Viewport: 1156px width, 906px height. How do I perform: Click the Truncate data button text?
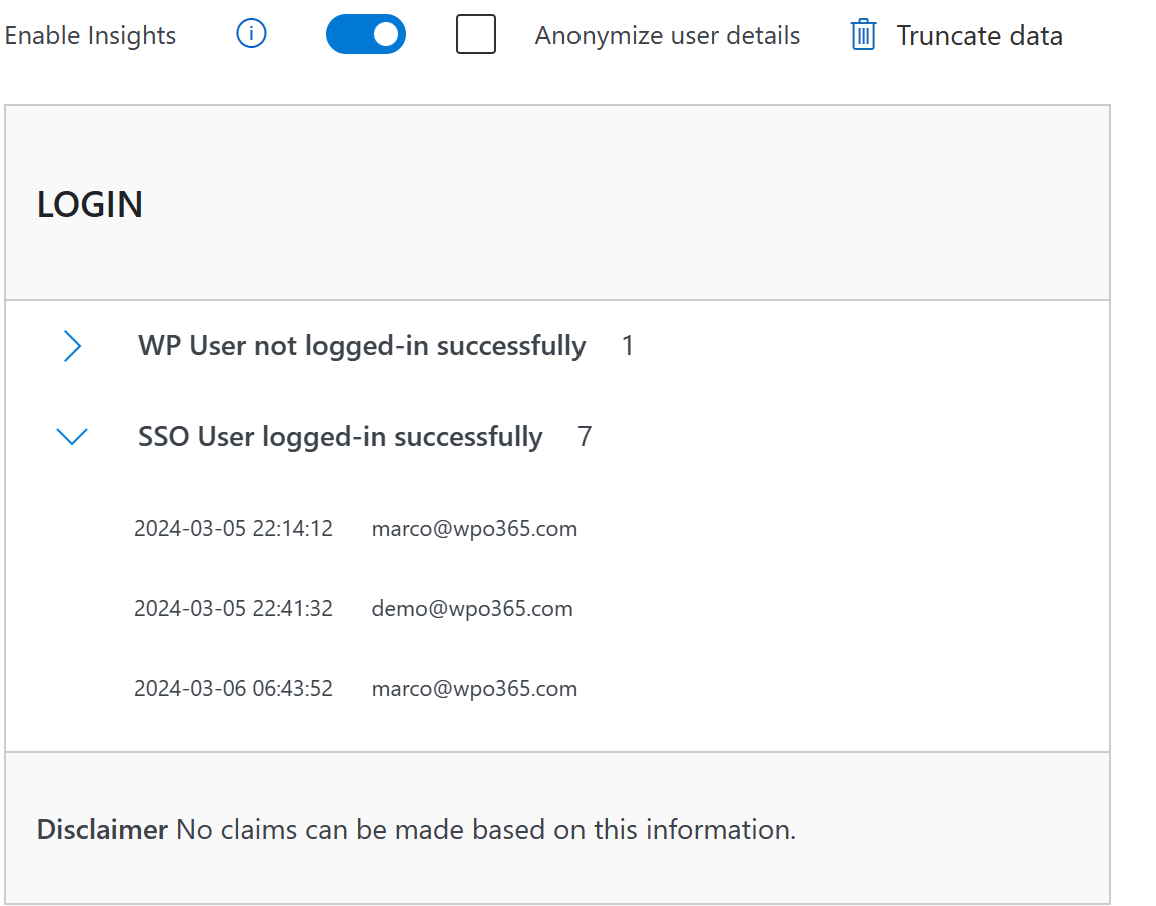[979, 35]
